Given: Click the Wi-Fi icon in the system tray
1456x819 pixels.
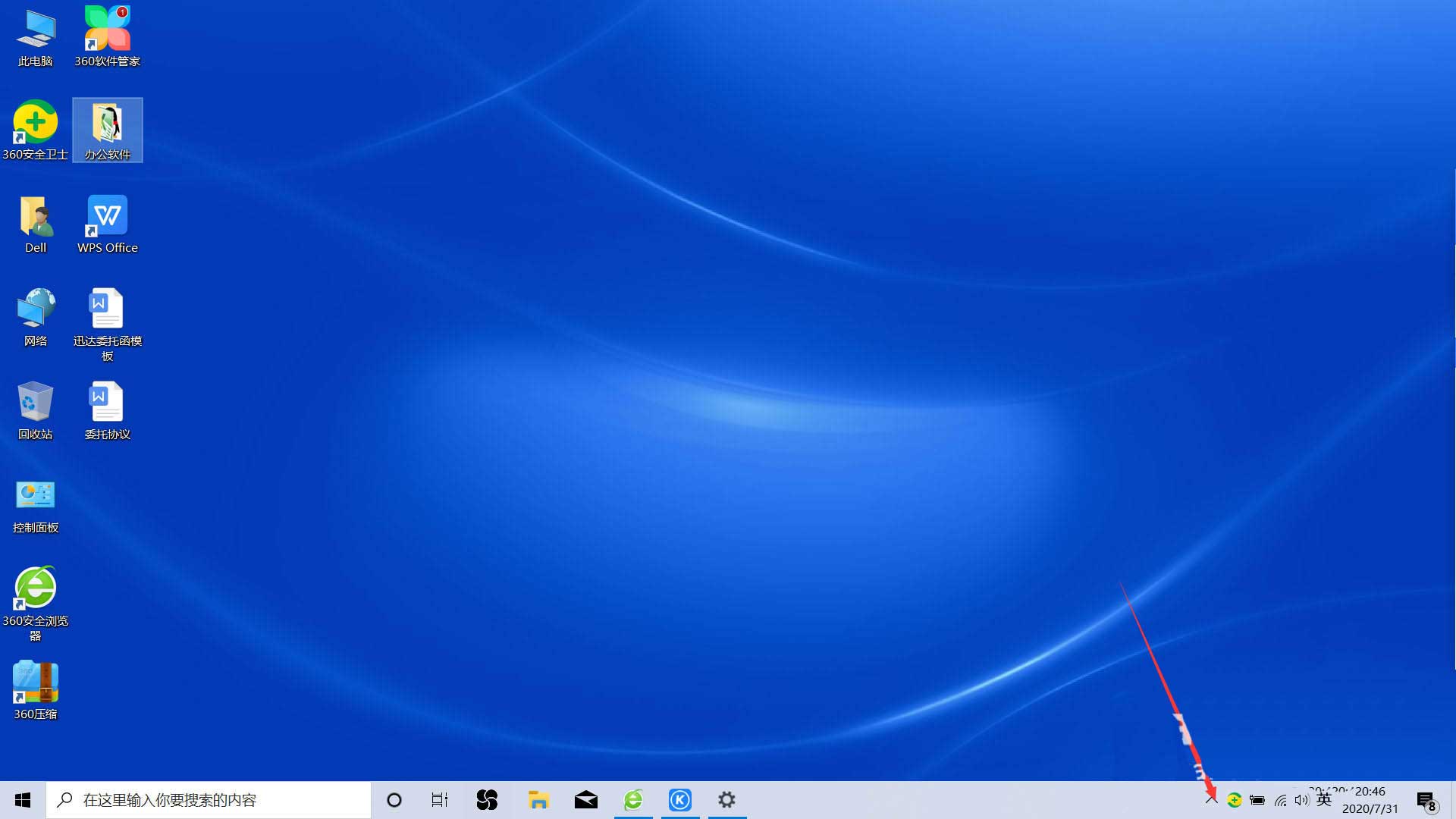Looking at the screenshot, I should (x=1279, y=799).
